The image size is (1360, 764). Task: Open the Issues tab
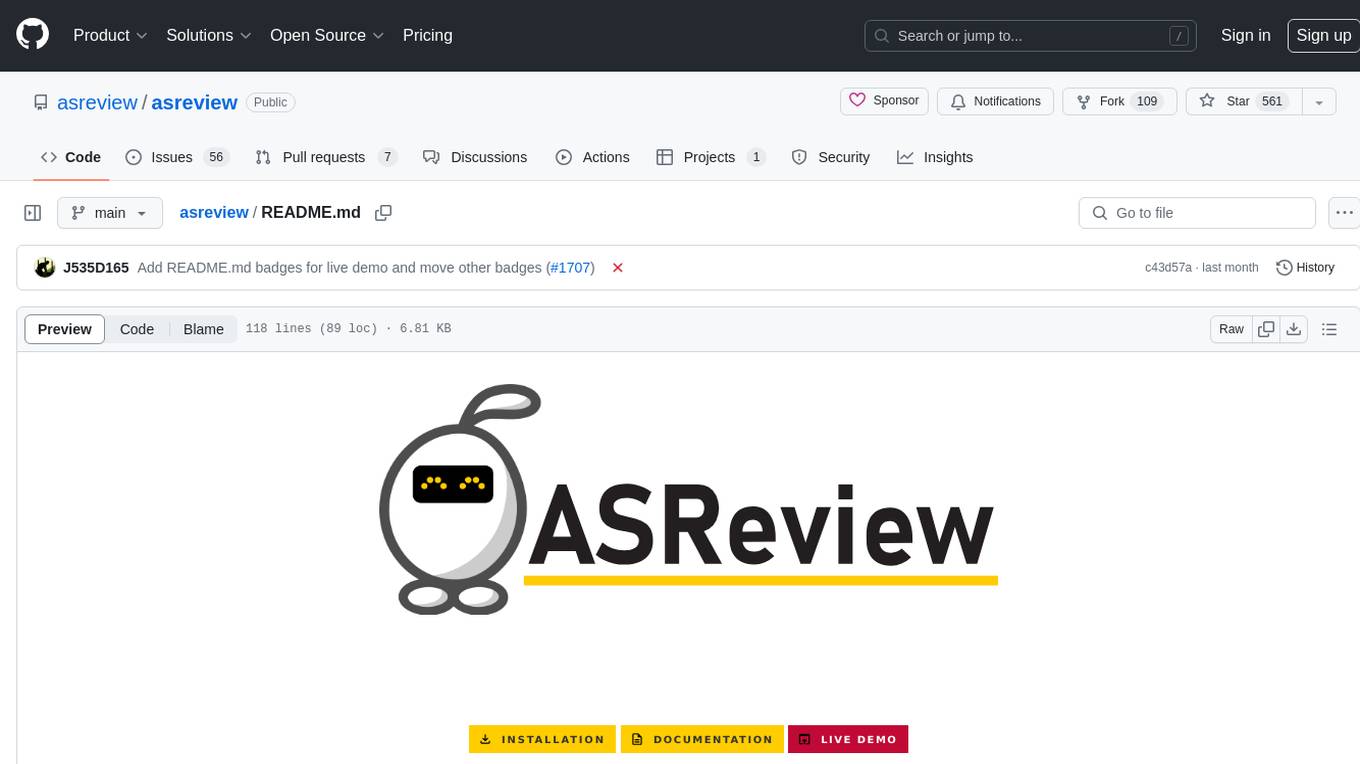click(177, 157)
